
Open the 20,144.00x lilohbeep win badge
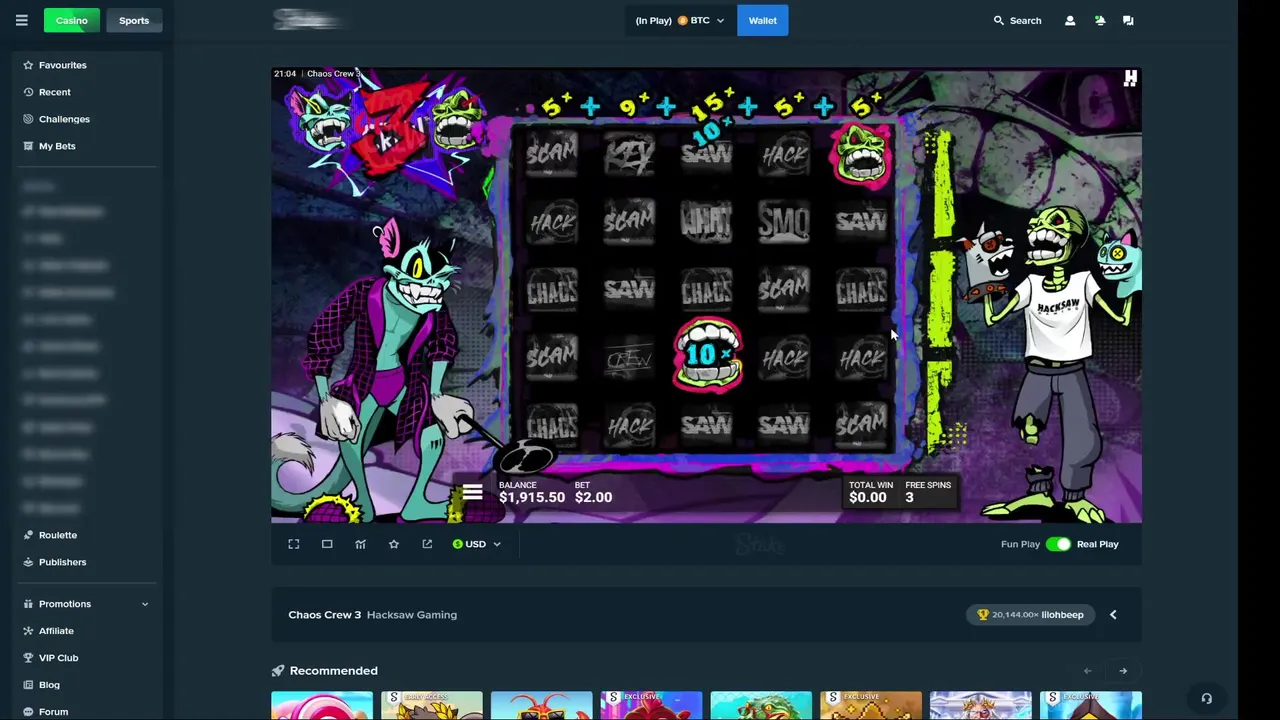pyautogui.click(x=1030, y=615)
